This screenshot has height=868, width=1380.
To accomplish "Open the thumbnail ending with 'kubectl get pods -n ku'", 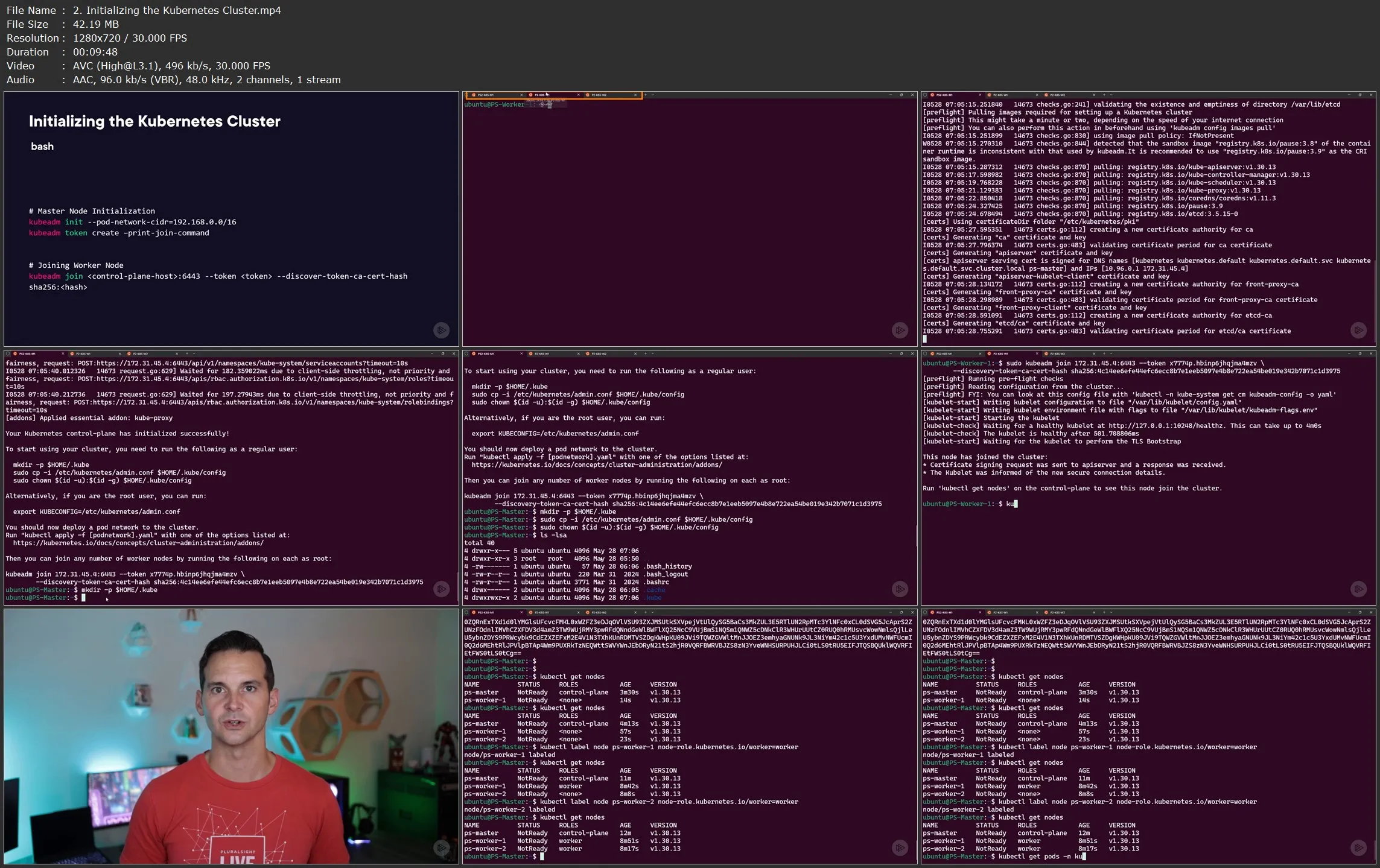I will click(1148, 737).
